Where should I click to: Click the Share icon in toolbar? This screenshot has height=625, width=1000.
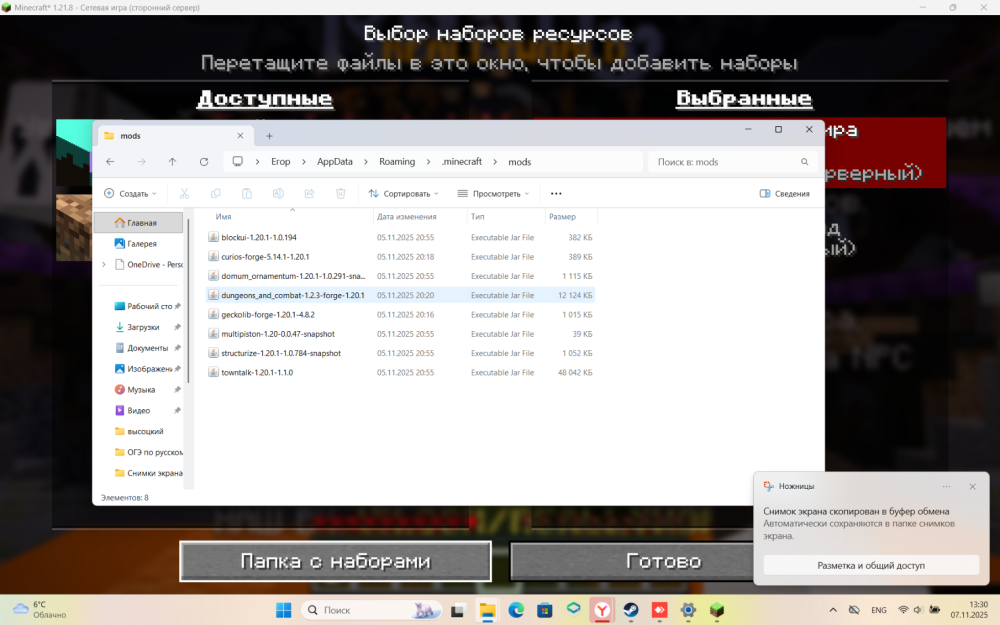click(x=309, y=193)
